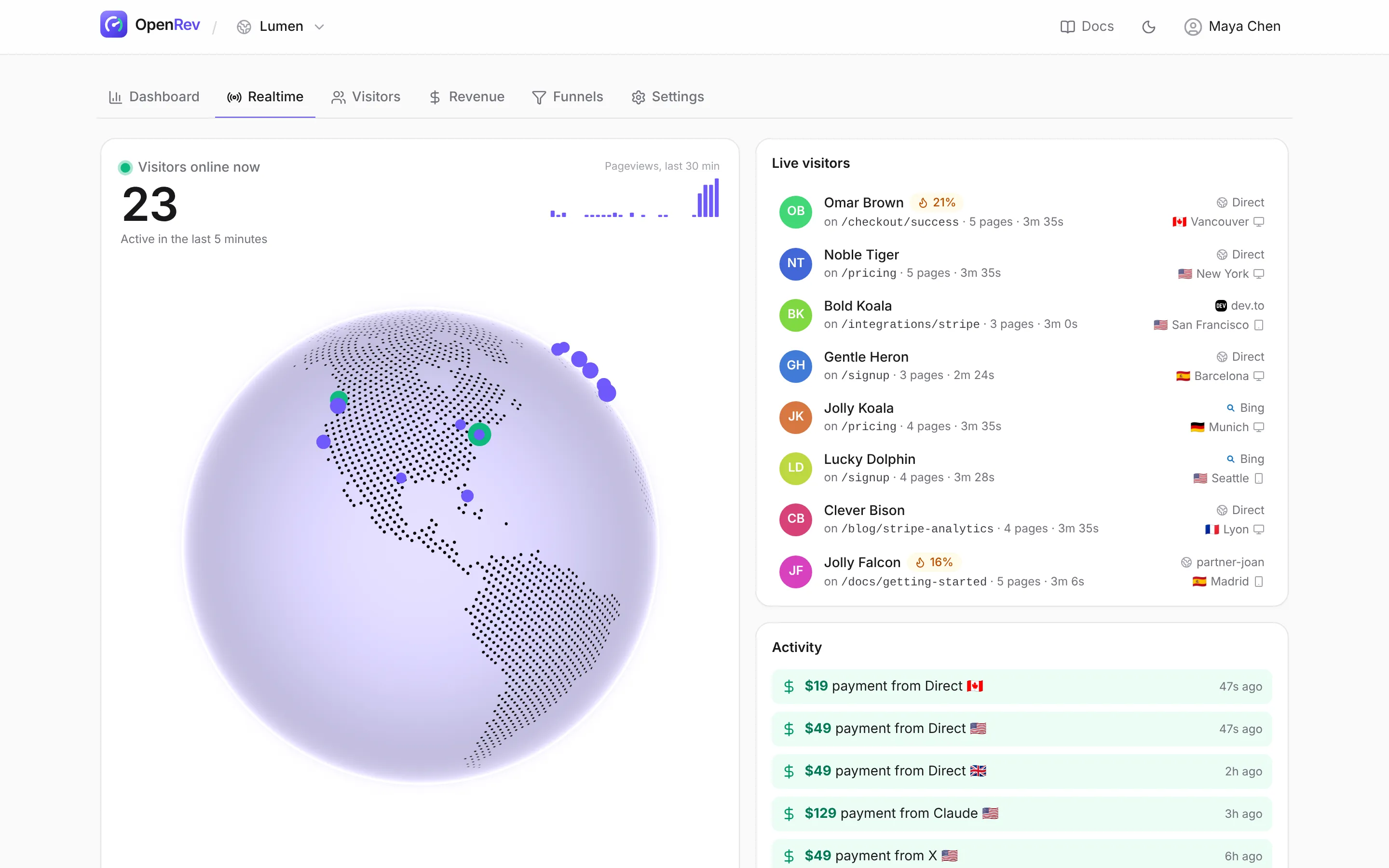Click the BK avatar for Bold Koala
The width and height of the screenshot is (1389, 868).
(x=795, y=314)
